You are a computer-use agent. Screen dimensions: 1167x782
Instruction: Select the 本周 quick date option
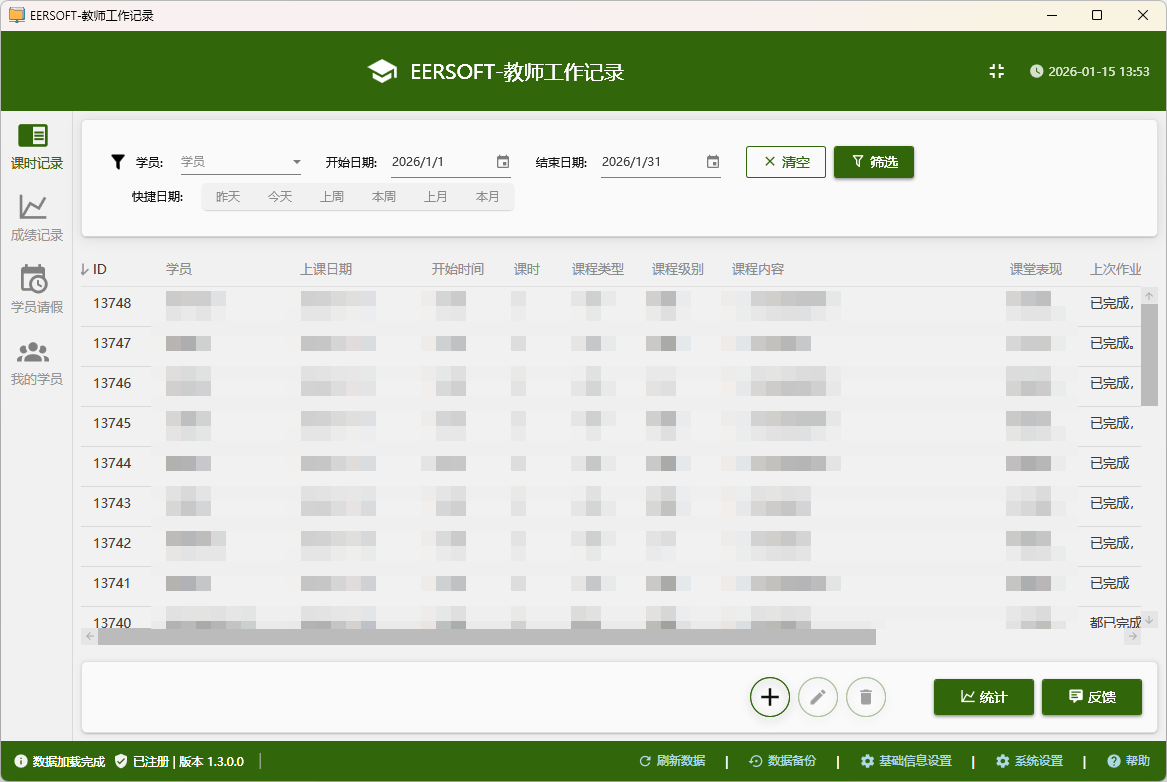click(x=384, y=197)
